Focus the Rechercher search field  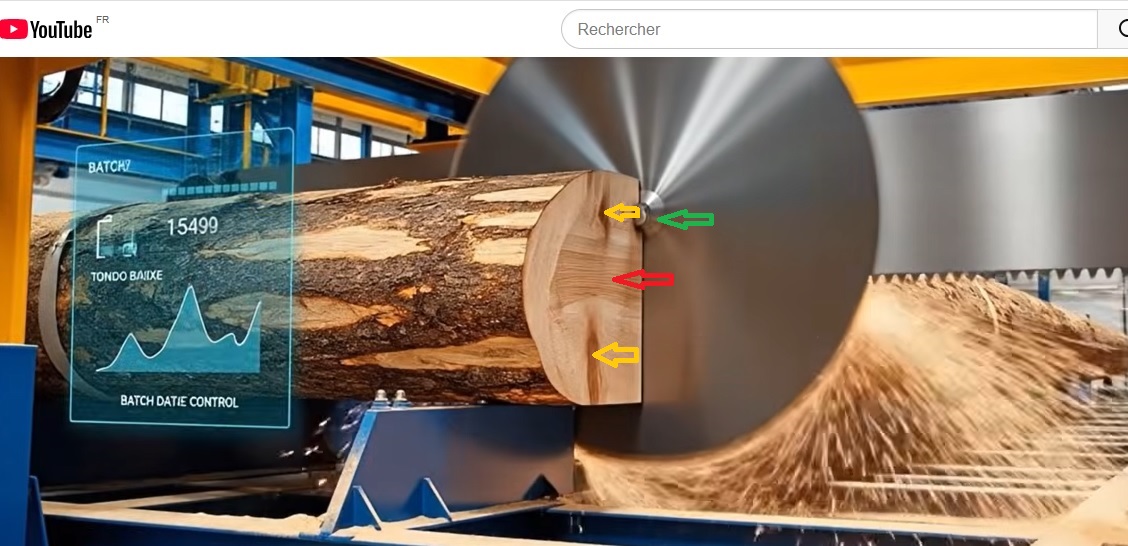point(829,29)
